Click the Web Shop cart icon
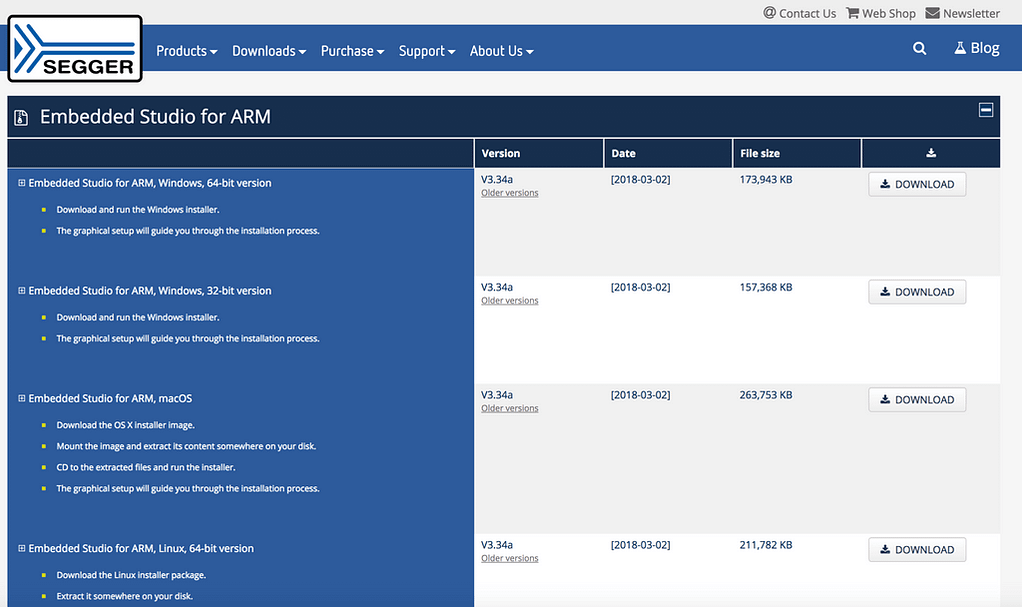This screenshot has height=607, width=1022. 852,13
